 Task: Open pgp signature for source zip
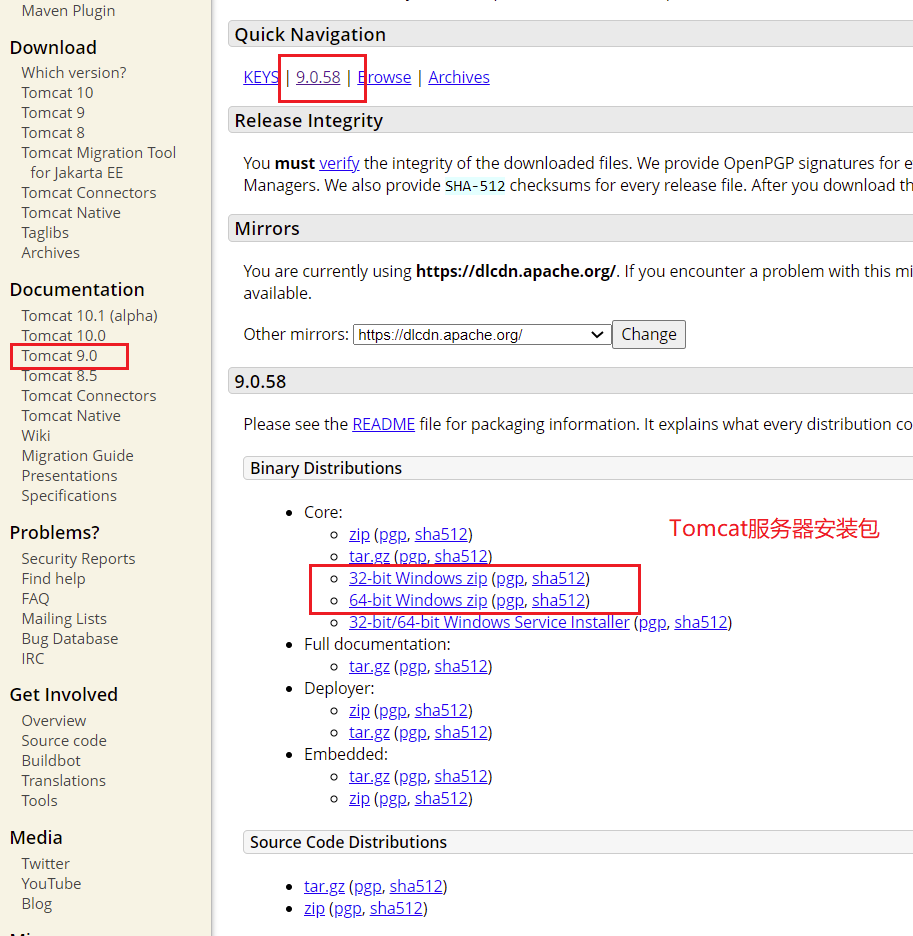pos(348,909)
